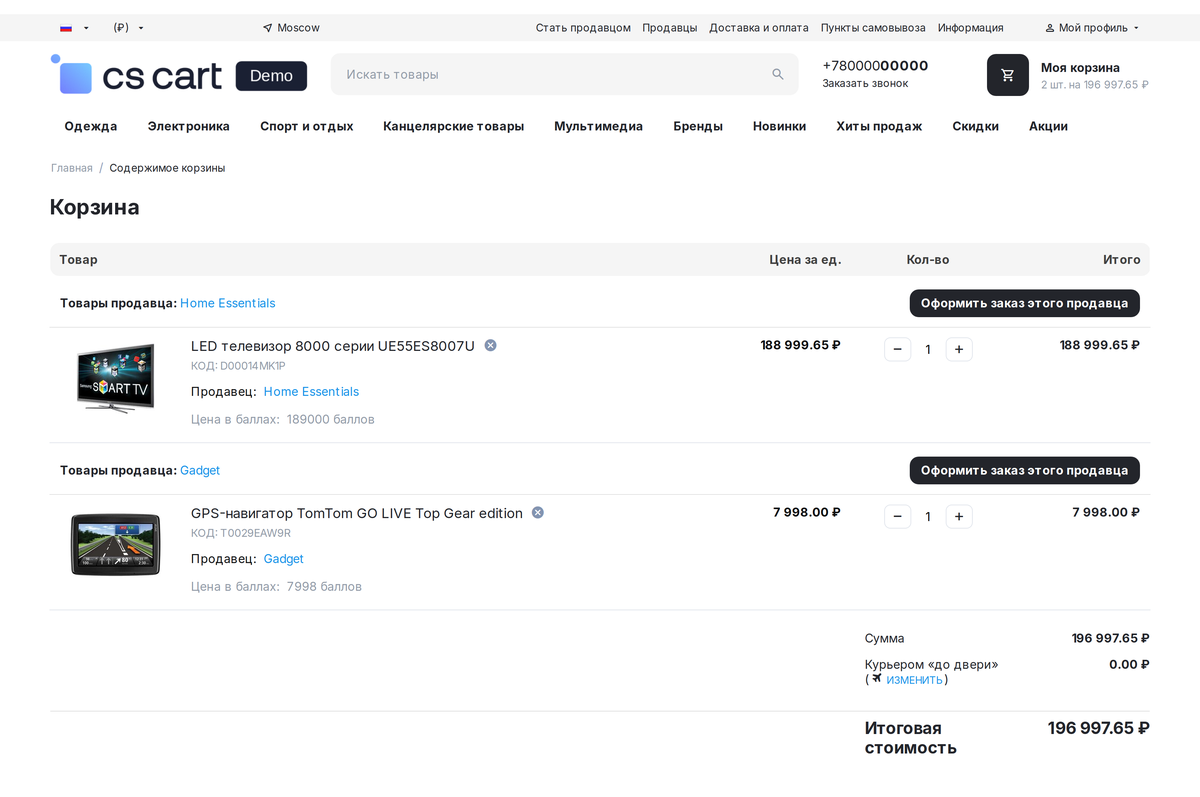Click Заказать звонок callback link

866,84
